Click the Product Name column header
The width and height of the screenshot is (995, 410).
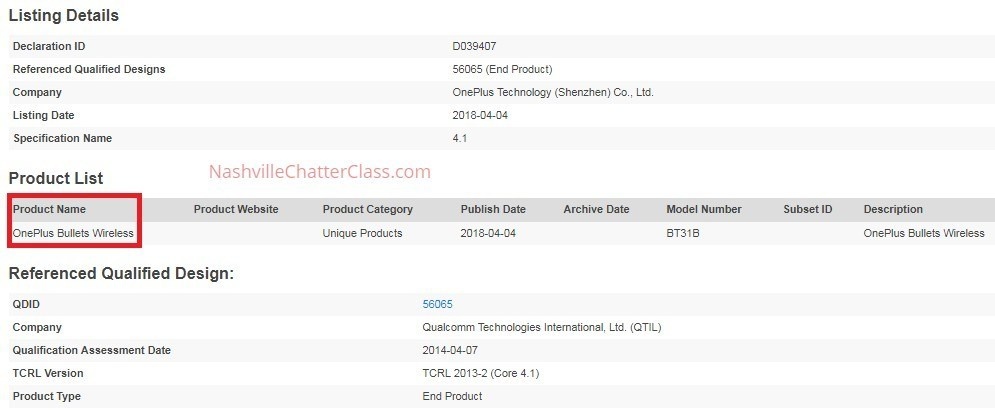pos(49,209)
